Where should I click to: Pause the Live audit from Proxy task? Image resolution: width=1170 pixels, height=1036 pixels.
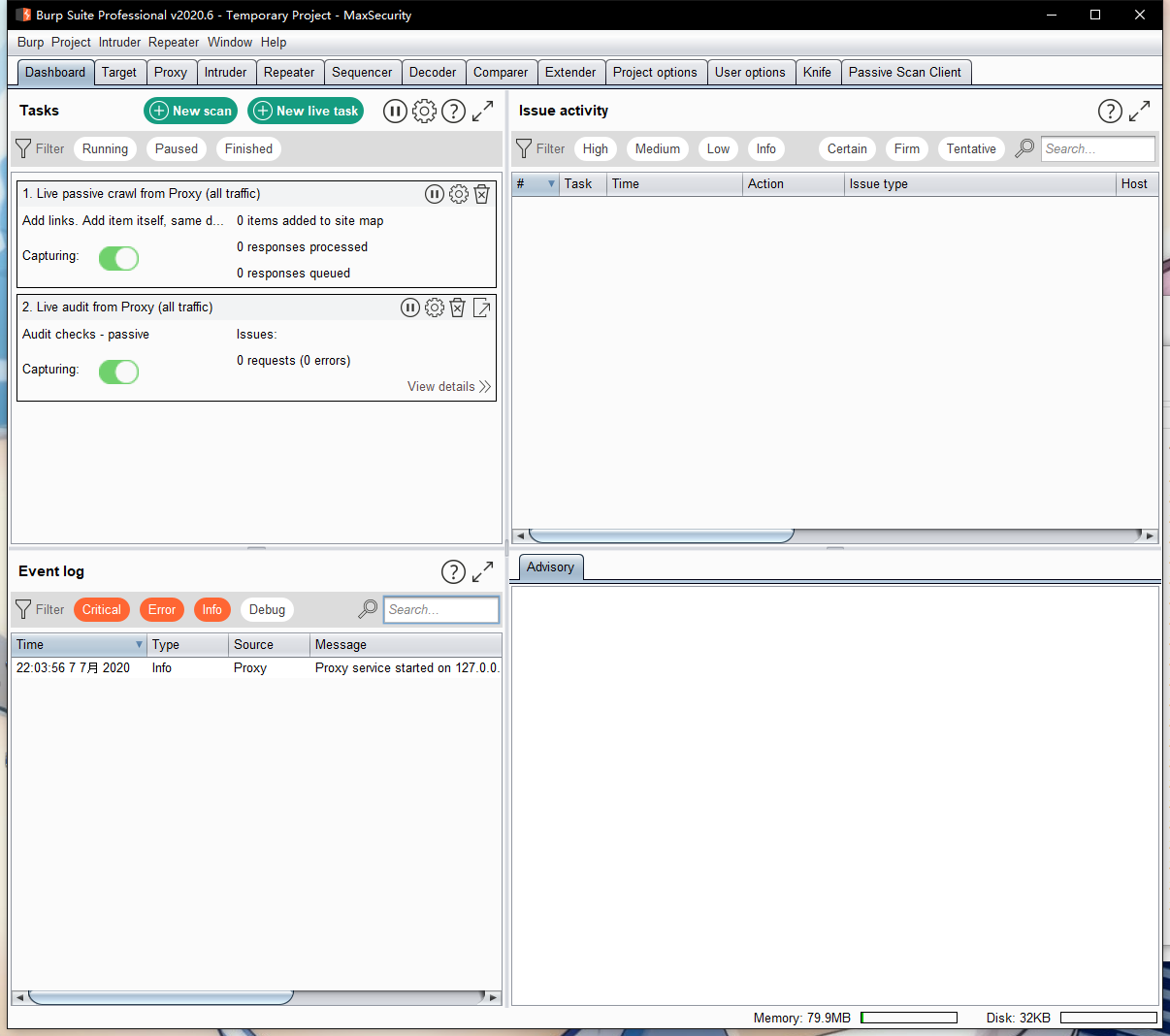tap(410, 308)
